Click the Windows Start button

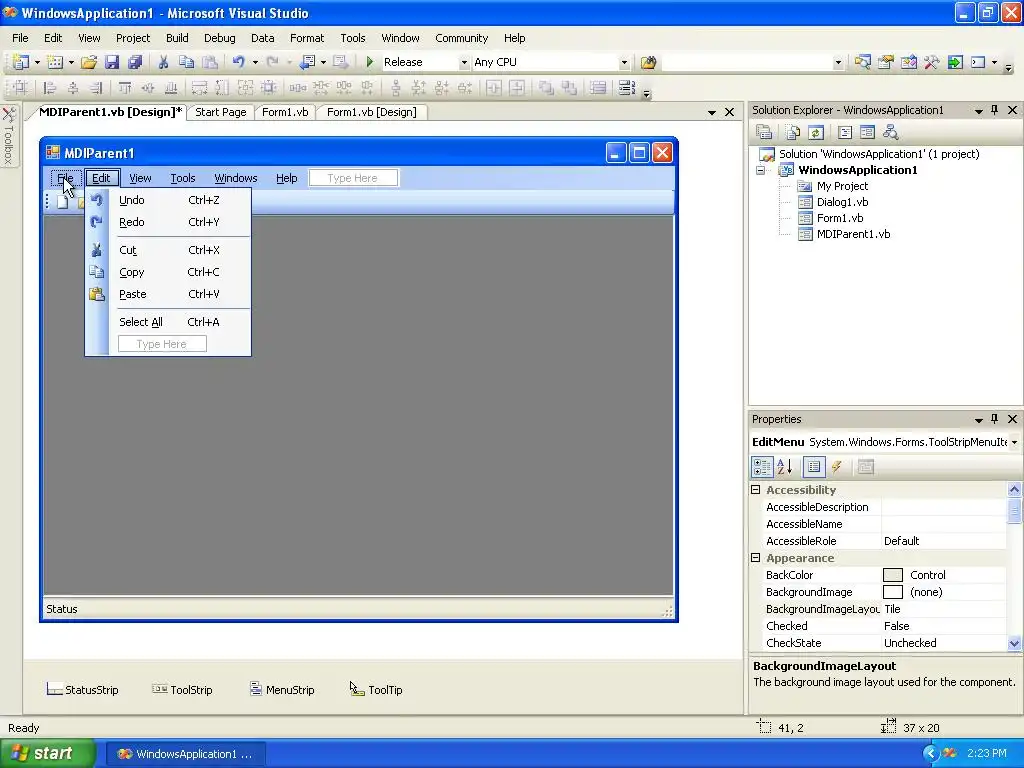46,753
